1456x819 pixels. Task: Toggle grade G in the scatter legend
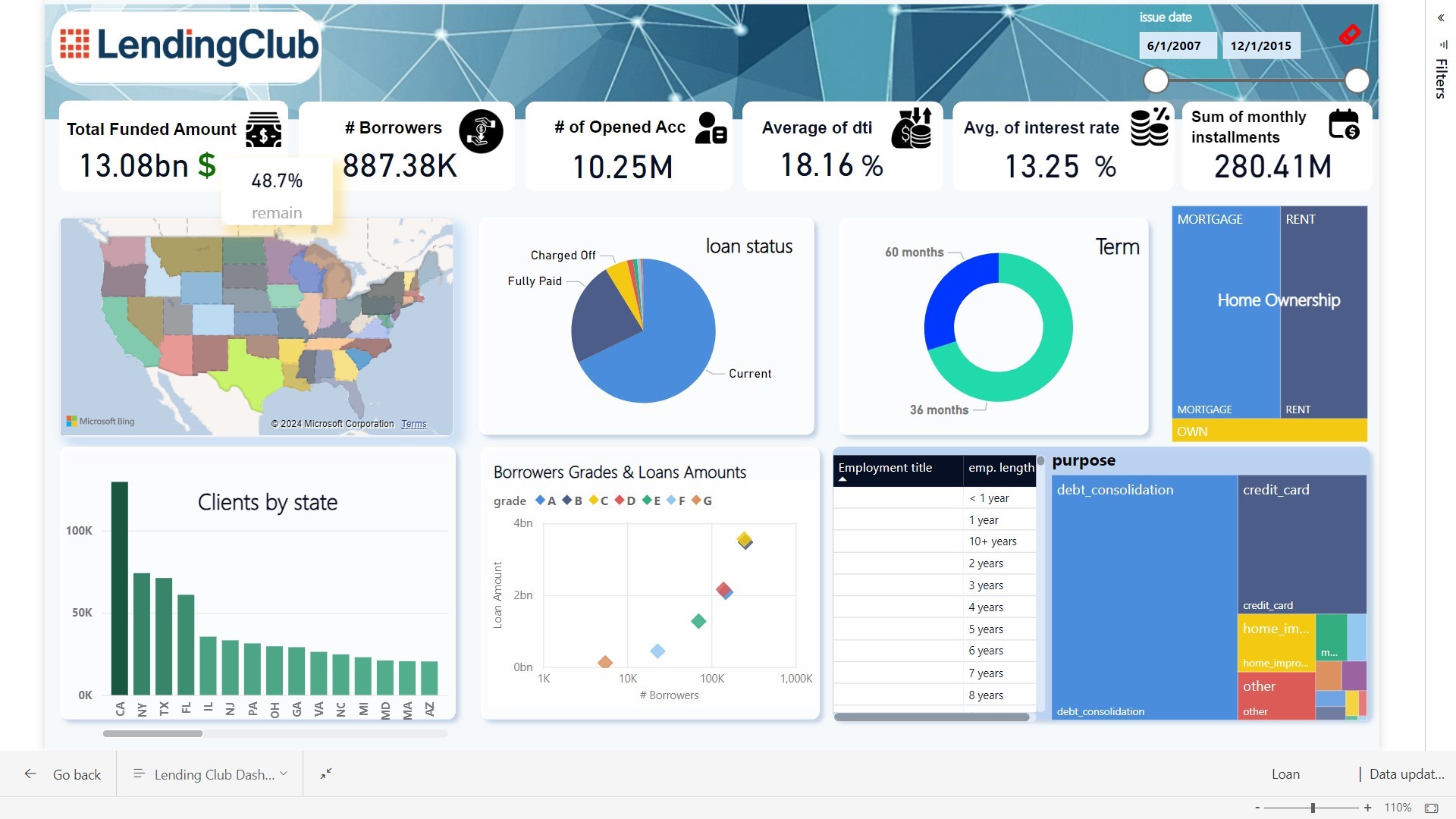coord(701,500)
